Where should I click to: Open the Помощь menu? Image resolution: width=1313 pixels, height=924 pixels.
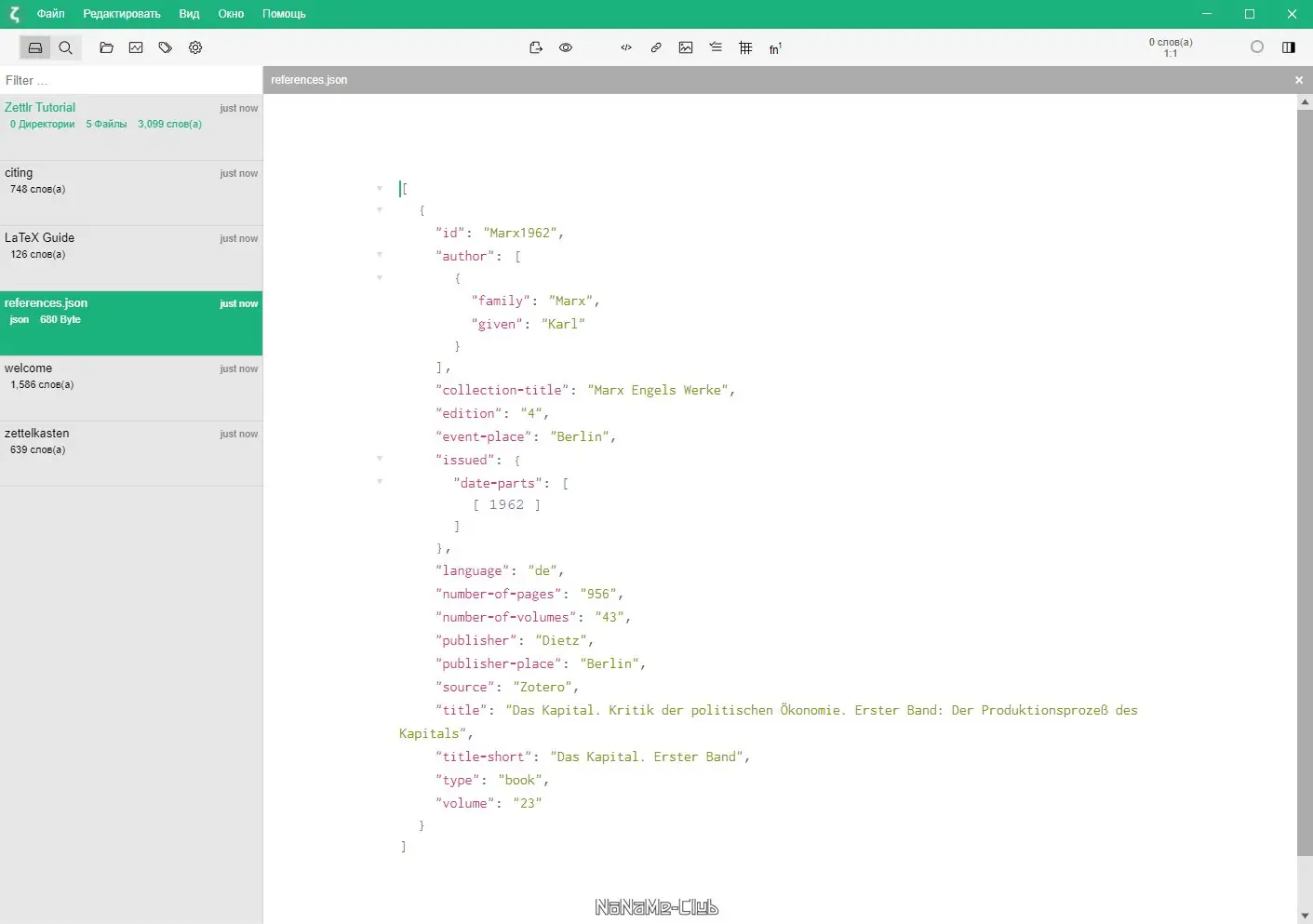pos(284,14)
